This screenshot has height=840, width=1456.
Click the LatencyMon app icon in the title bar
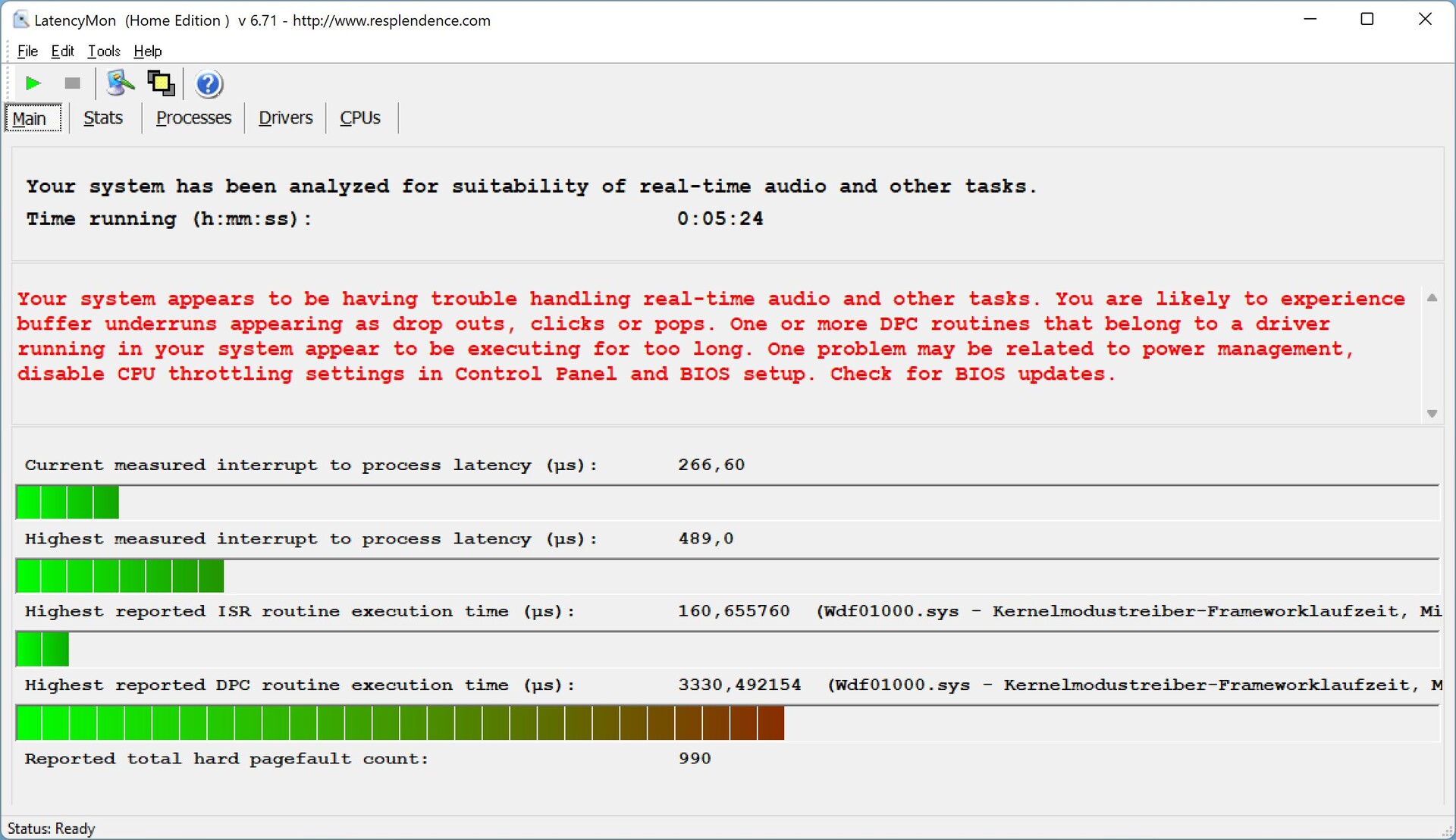pos(20,20)
